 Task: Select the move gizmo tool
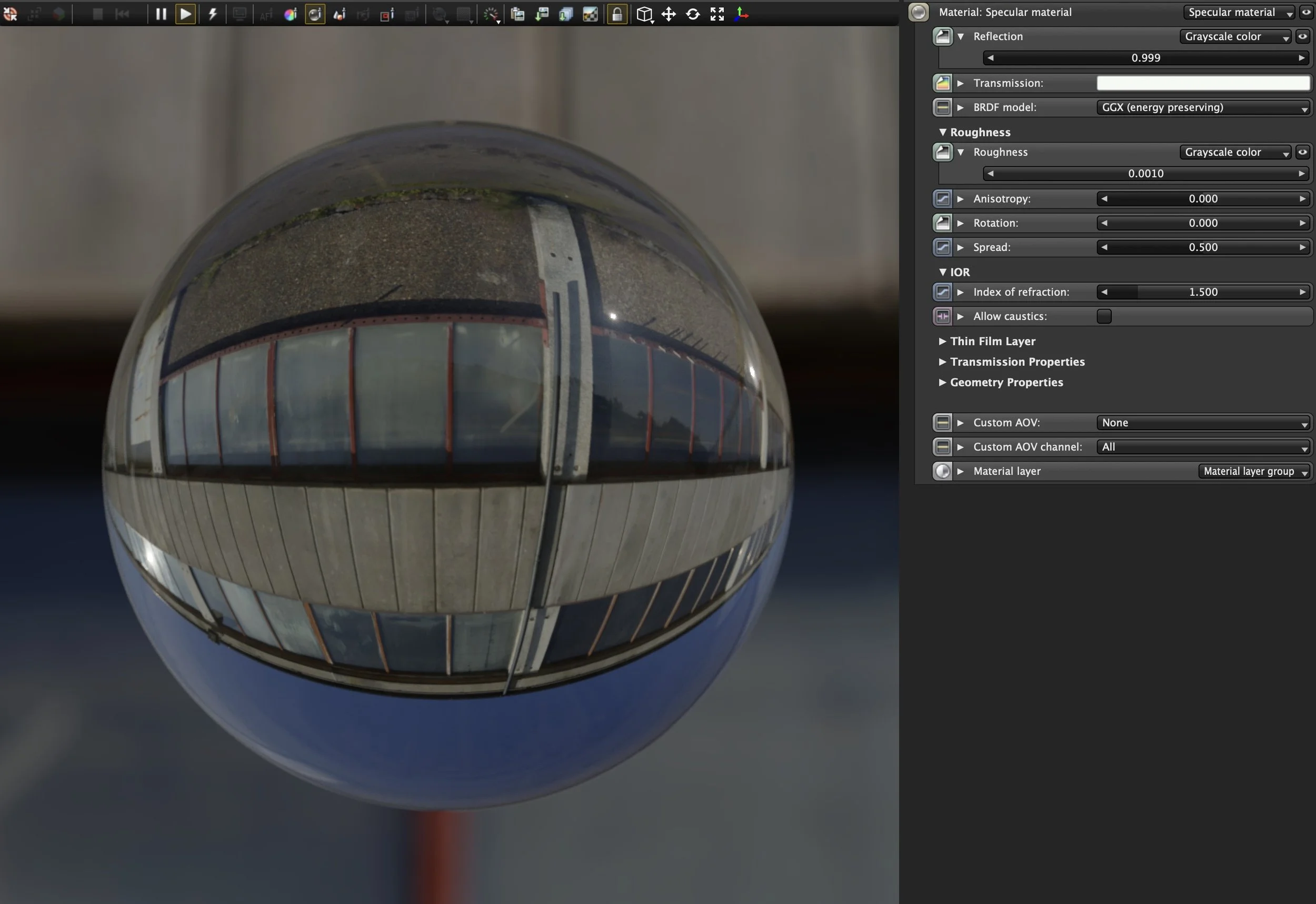point(669,14)
